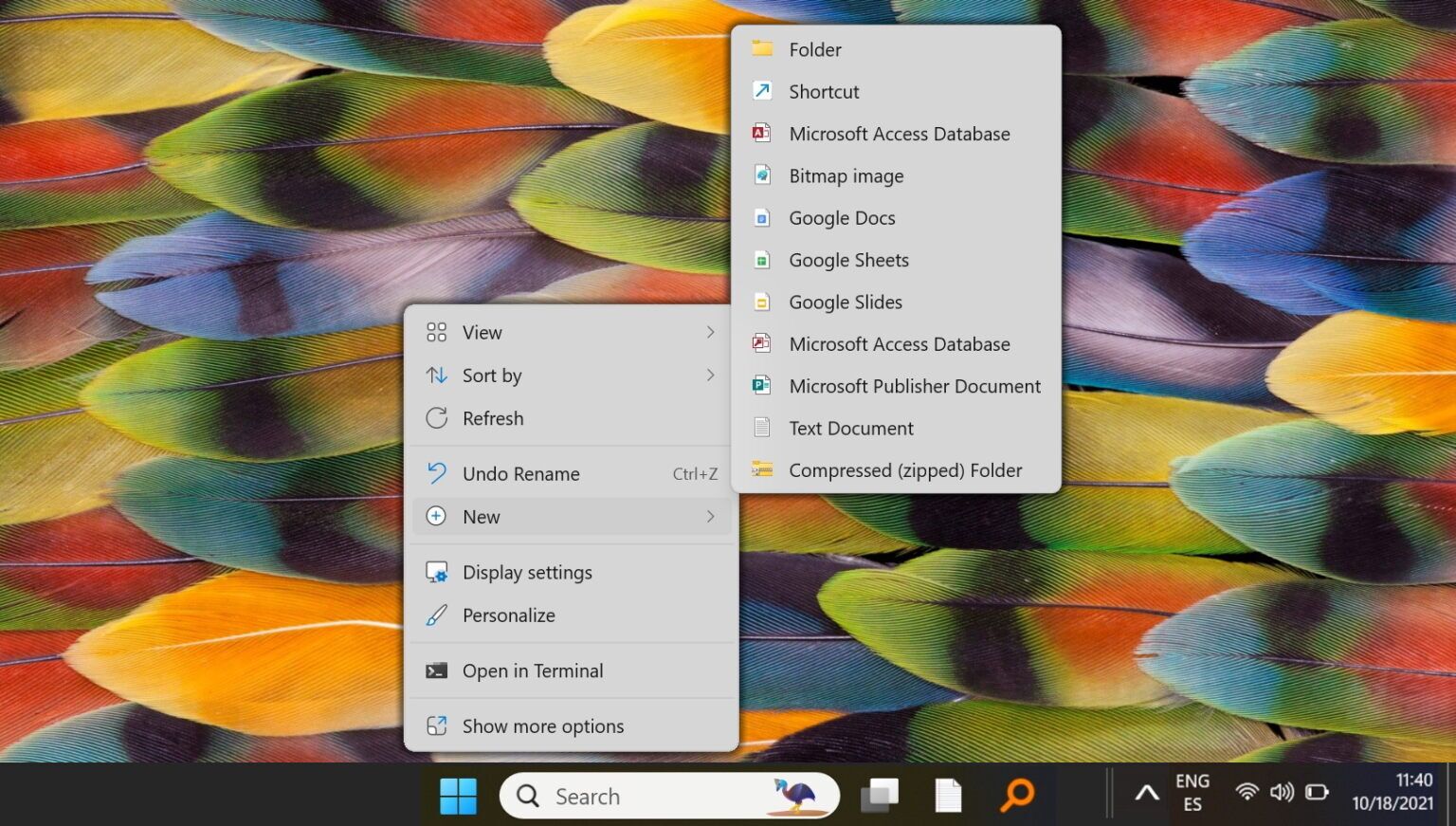Click the orange search app icon in taskbar
The image size is (1456, 826).
point(1015,796)
